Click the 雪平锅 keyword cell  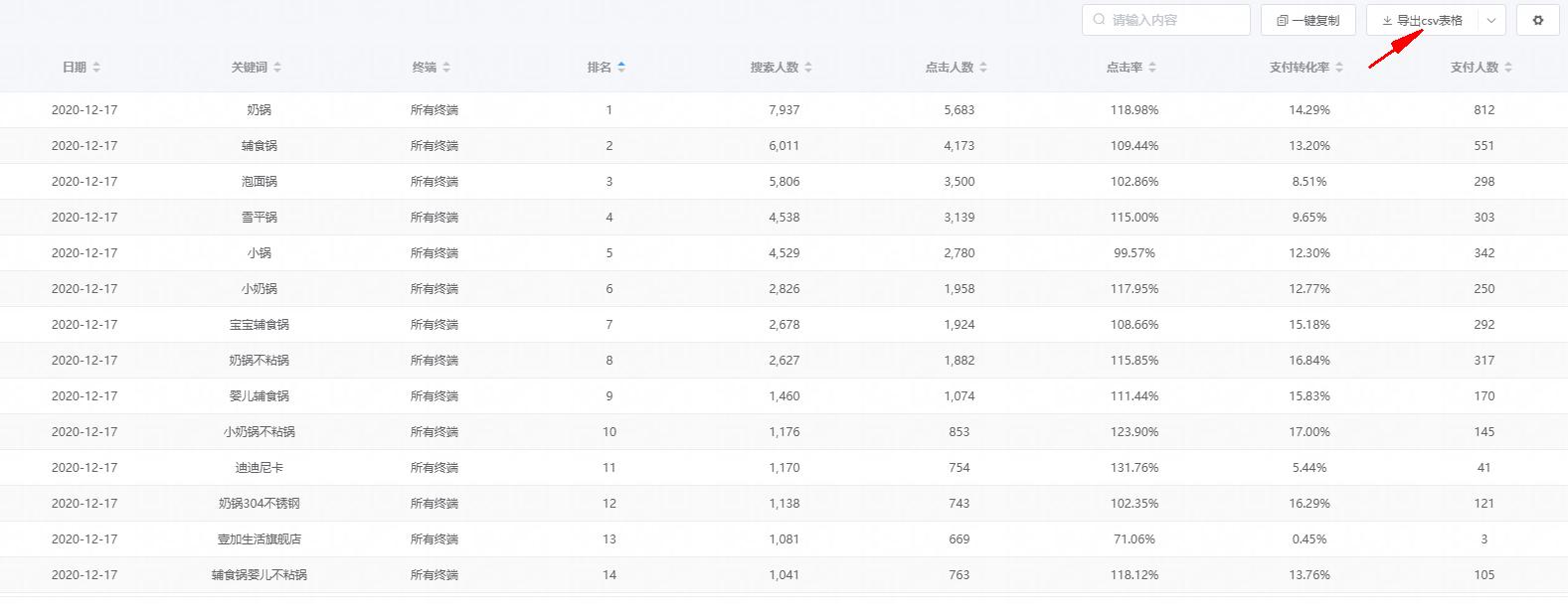click(x=259, y=218)
